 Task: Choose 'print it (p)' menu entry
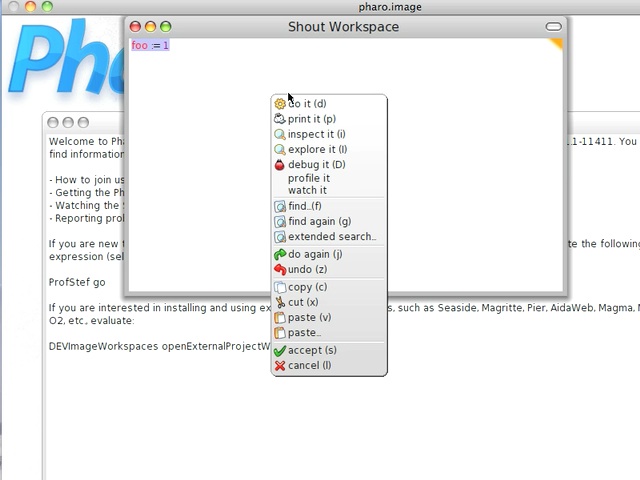coord(329,119)
